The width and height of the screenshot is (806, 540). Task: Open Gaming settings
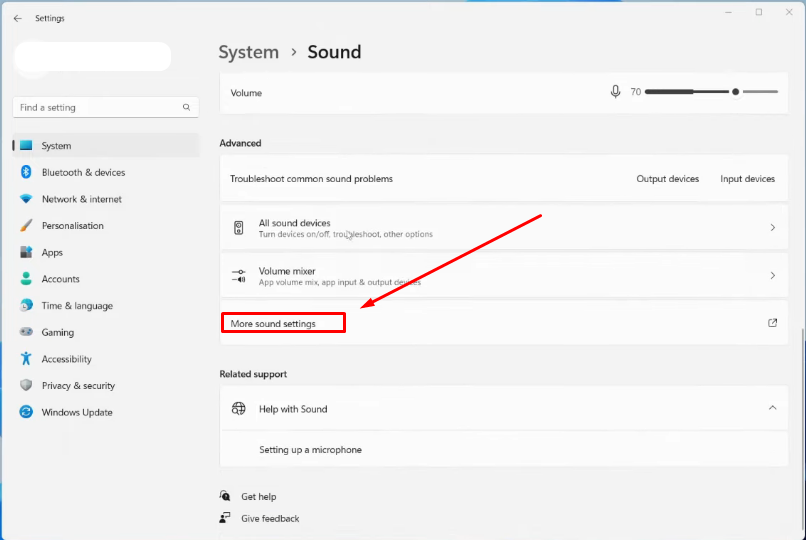pyautogui.click(x=106, y=332)
